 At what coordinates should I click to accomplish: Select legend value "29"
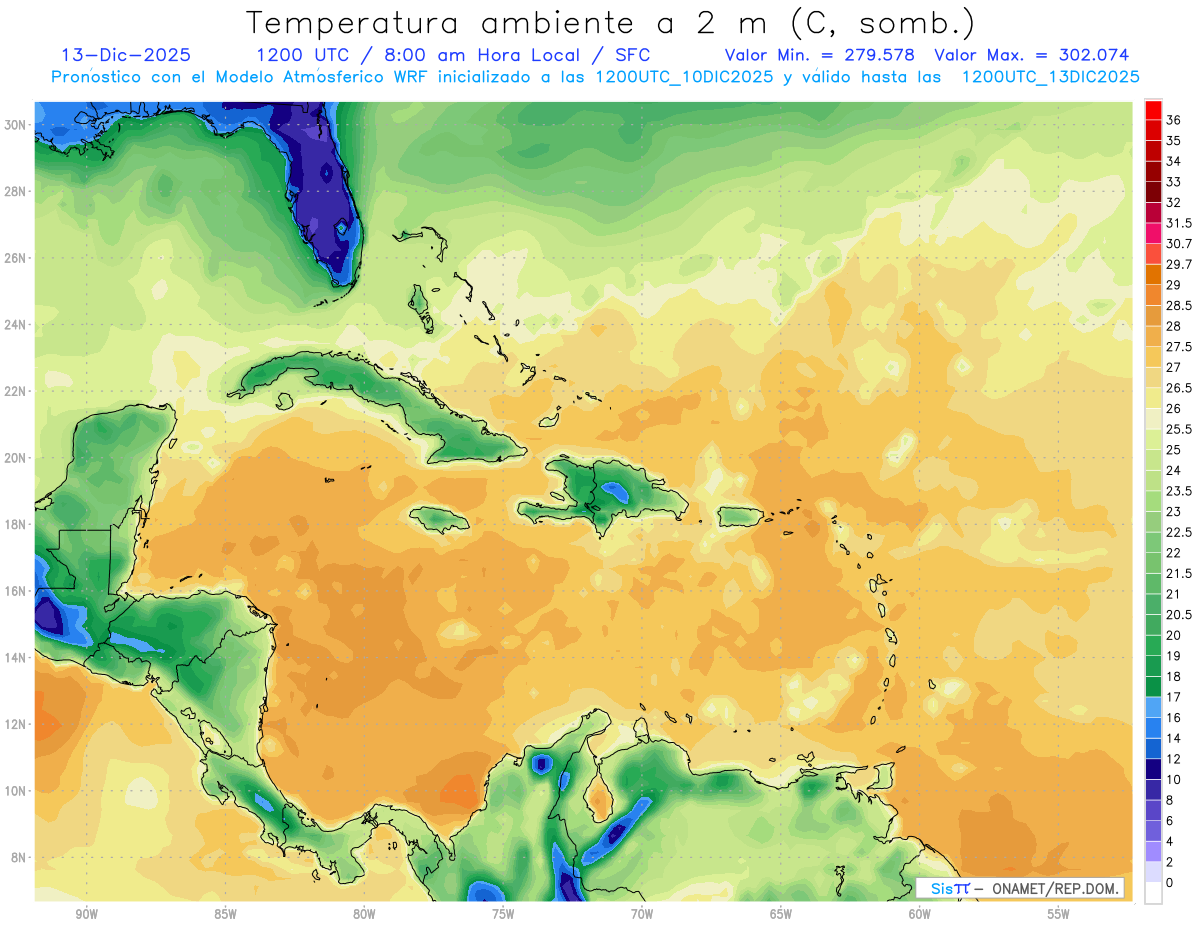[x=1173, y=285]
